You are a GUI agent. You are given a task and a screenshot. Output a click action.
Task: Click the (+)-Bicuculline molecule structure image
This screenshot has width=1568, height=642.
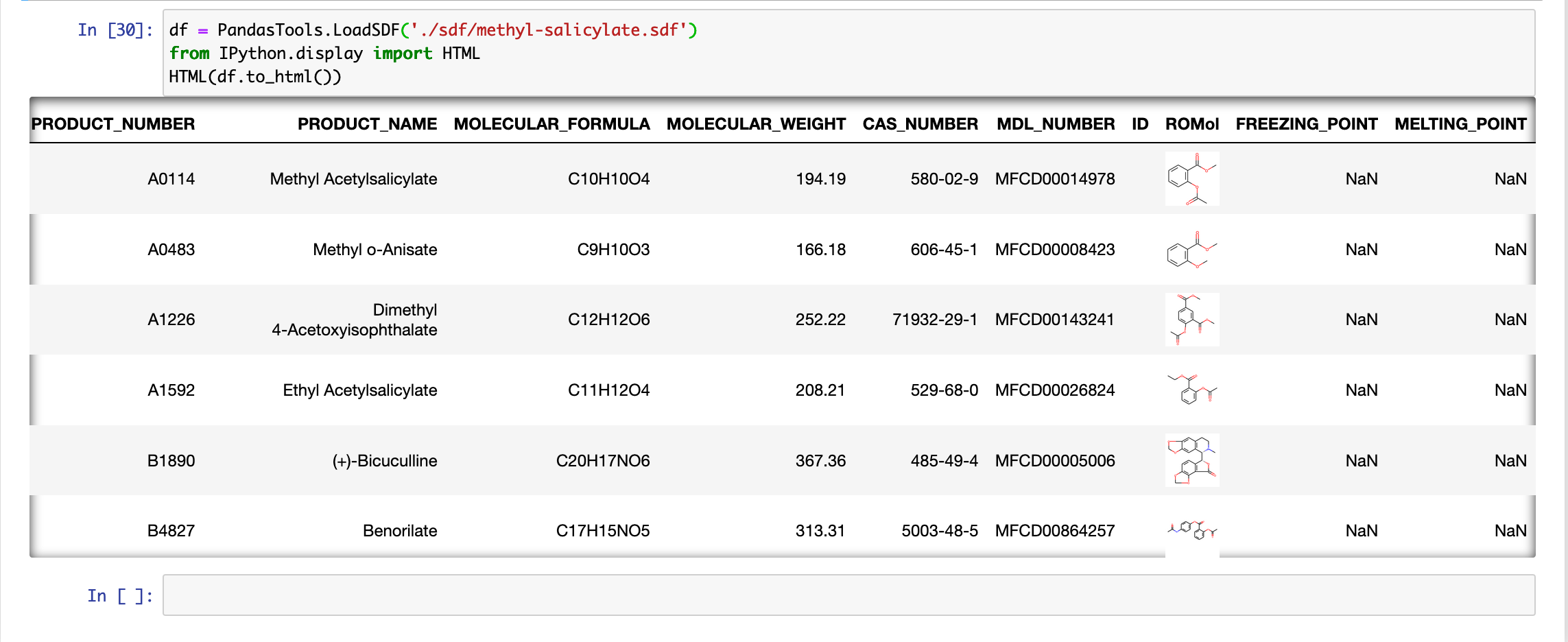(1192, 460)
